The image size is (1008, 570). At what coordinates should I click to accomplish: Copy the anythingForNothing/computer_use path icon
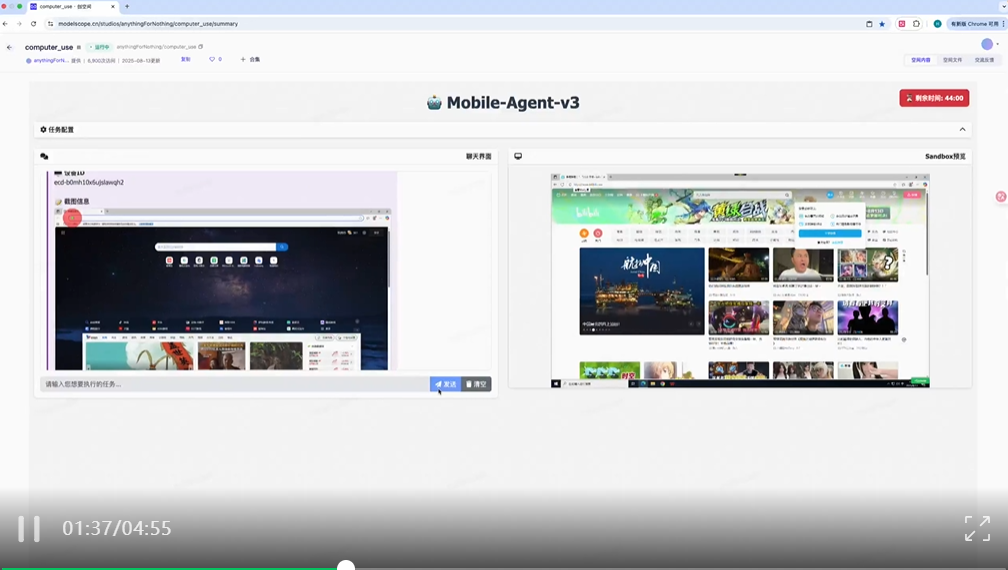tap(201, 47)
